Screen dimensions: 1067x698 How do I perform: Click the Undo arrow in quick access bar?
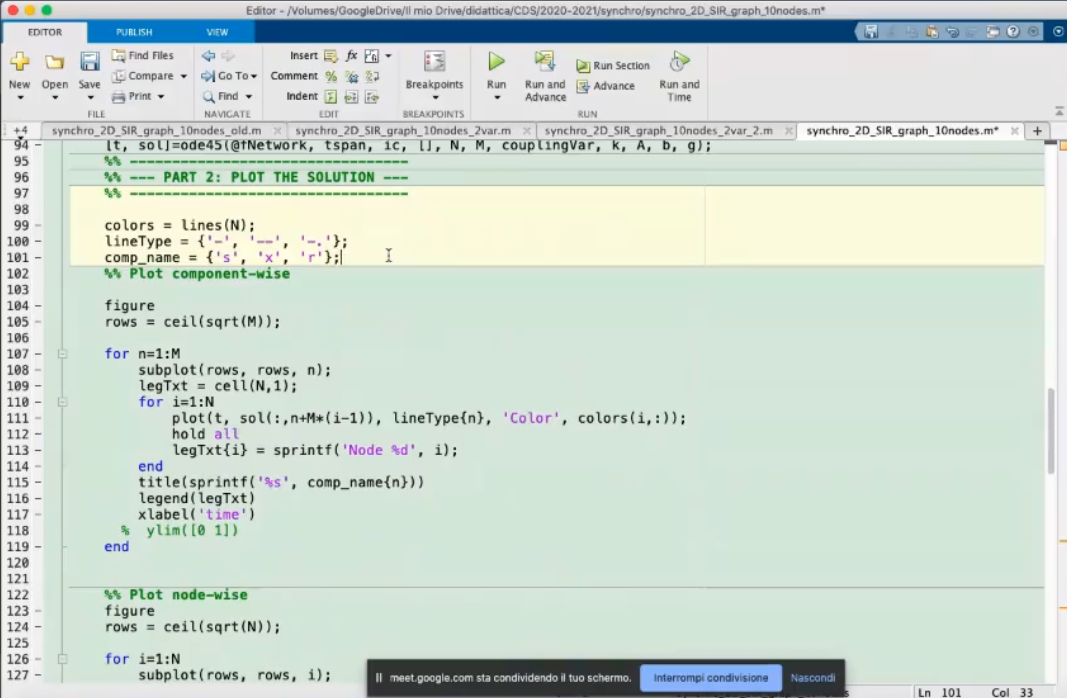[x=952, y=32]
